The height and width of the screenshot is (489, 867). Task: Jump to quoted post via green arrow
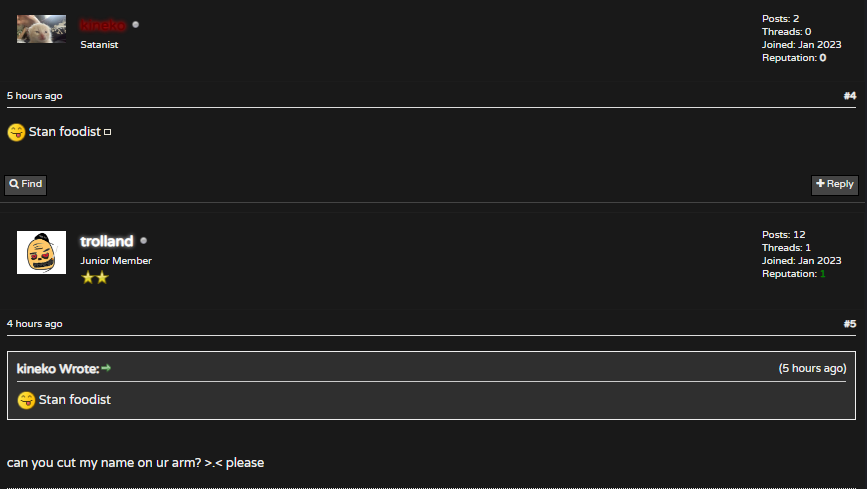[106, 368]
